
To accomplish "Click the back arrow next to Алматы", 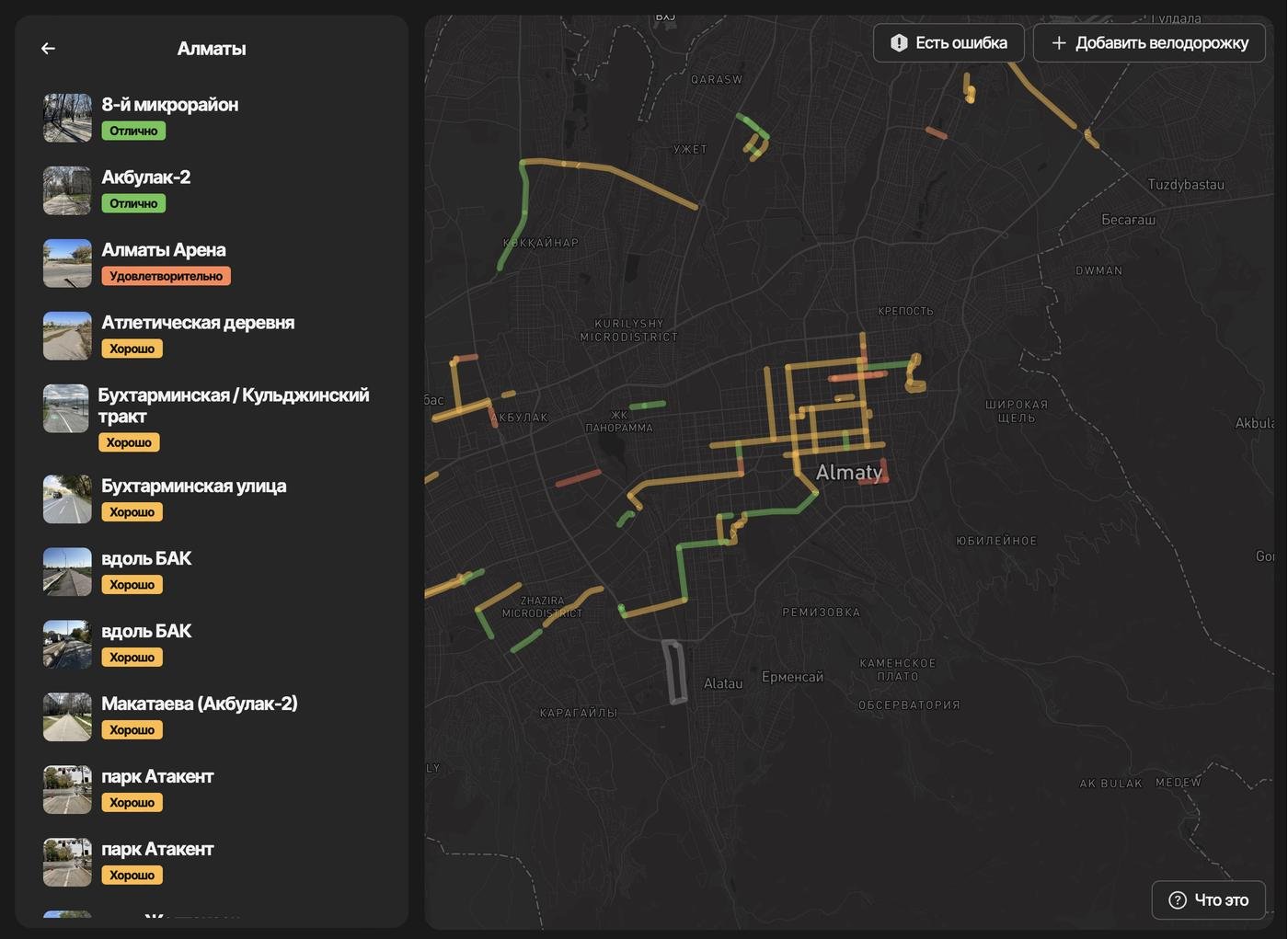I will click(49, 49).
